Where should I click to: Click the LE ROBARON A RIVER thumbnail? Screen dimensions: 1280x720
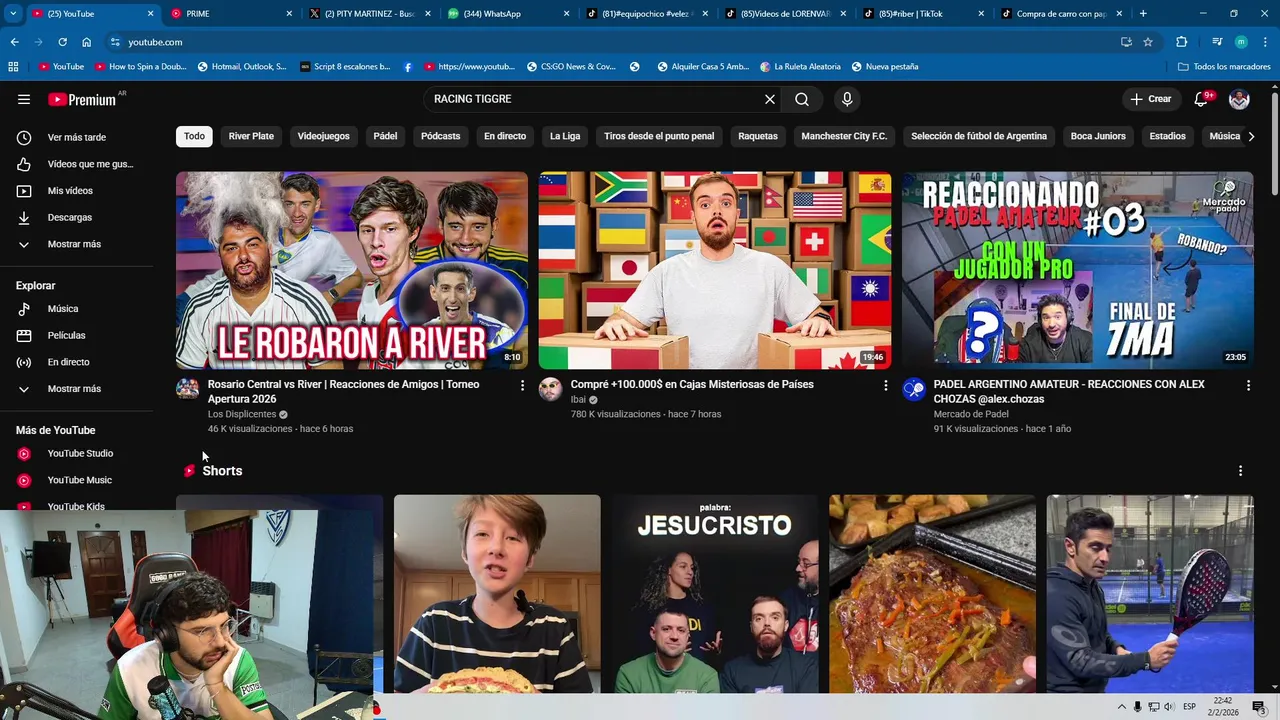pos(352,270)
